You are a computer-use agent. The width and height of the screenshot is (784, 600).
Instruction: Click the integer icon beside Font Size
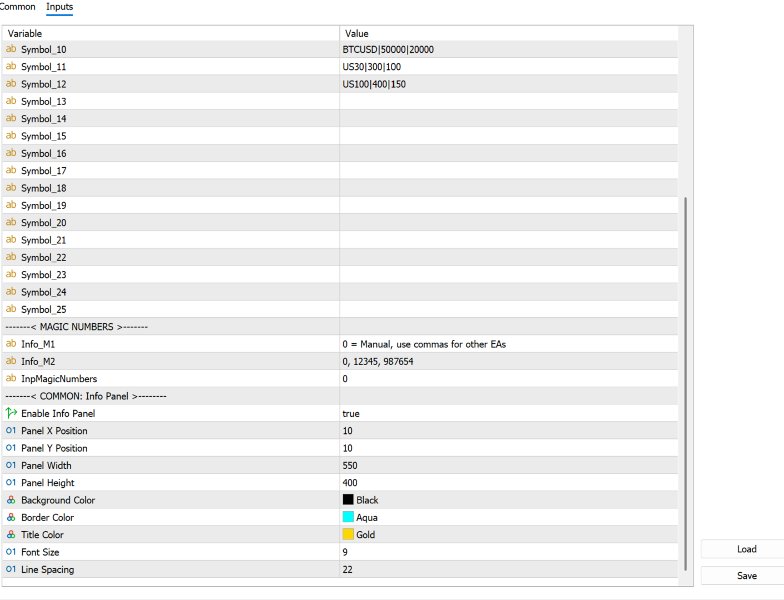(11, 552)
